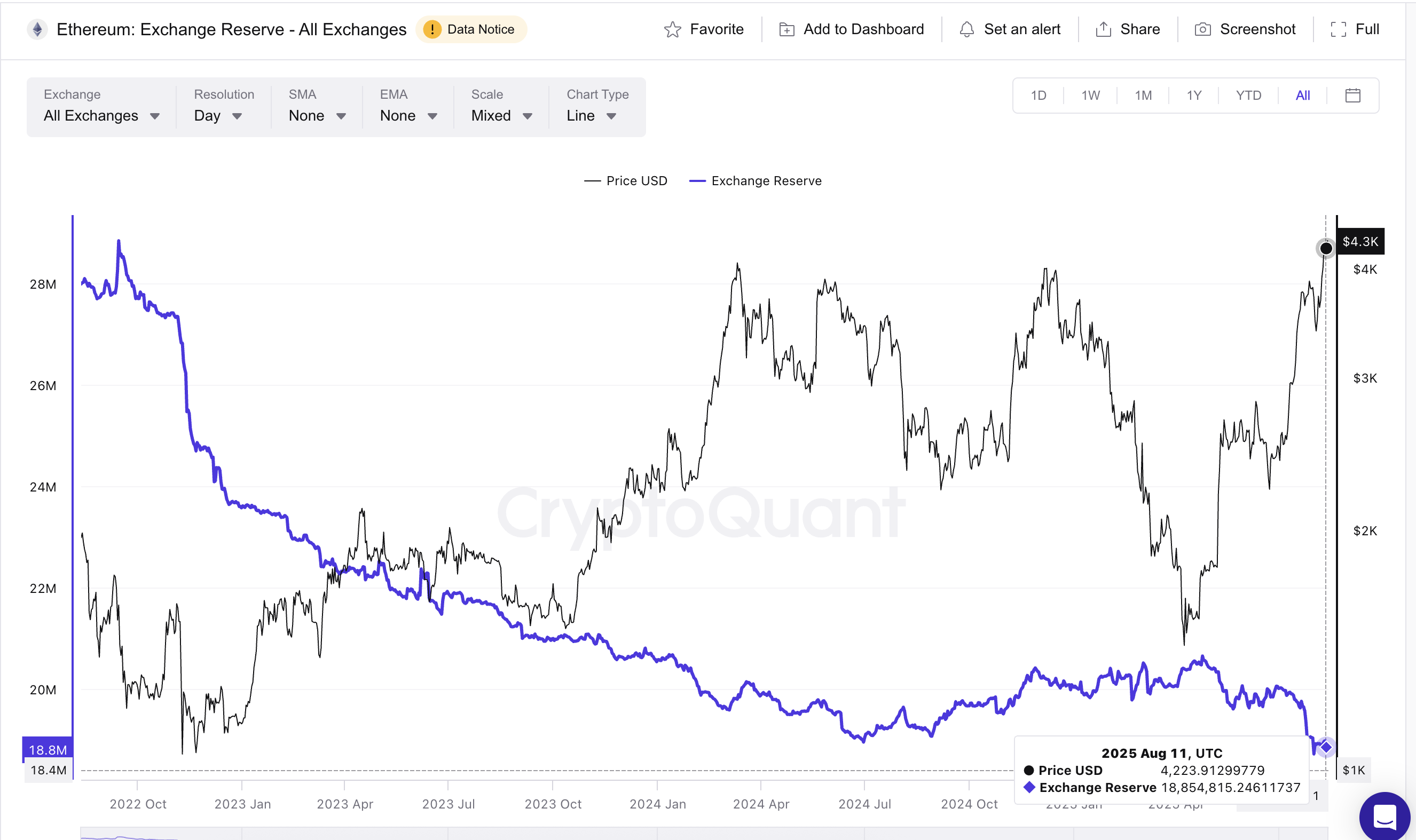Click the Full screen expand icon

coord(1338,29)
